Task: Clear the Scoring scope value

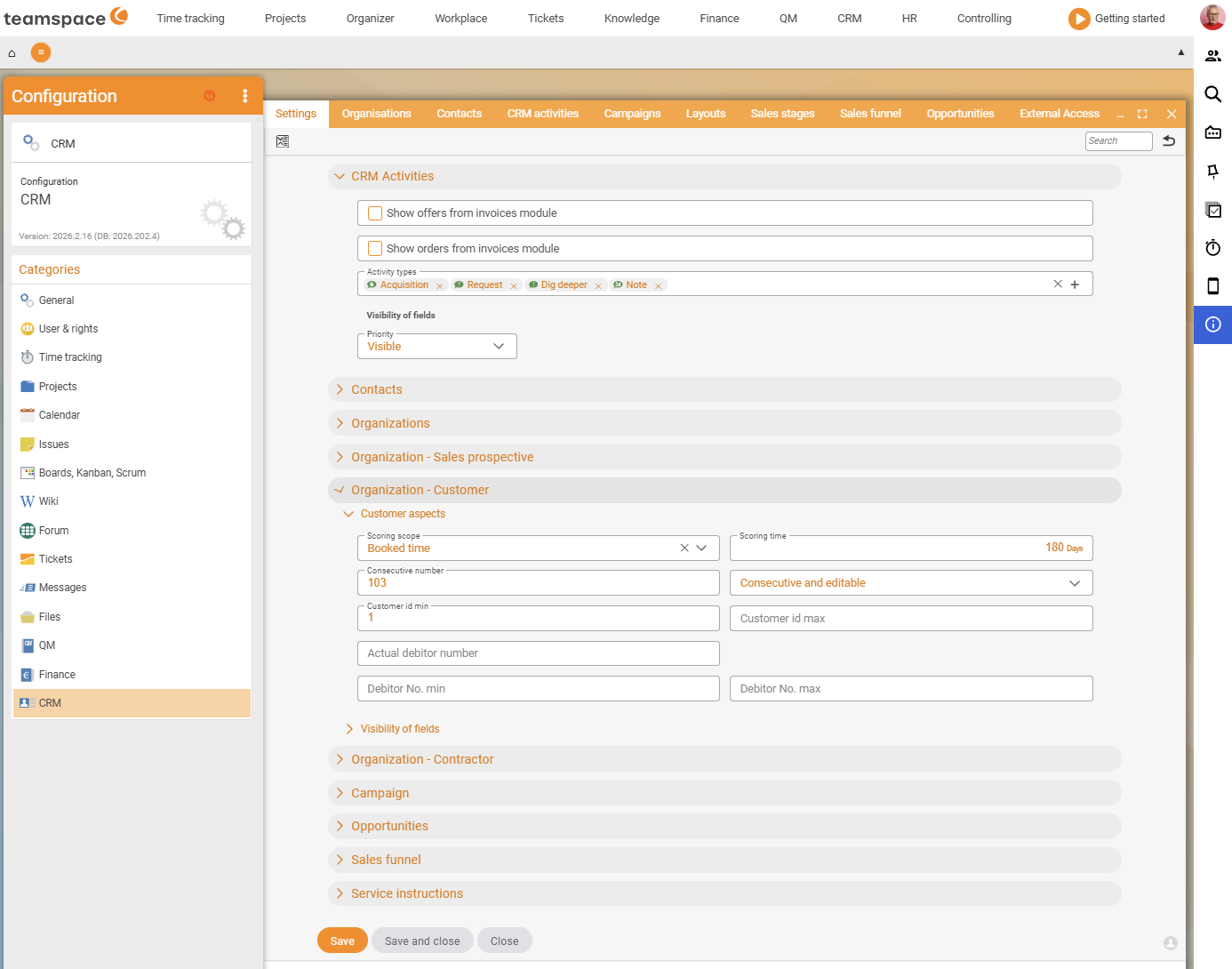Action: 684,548
